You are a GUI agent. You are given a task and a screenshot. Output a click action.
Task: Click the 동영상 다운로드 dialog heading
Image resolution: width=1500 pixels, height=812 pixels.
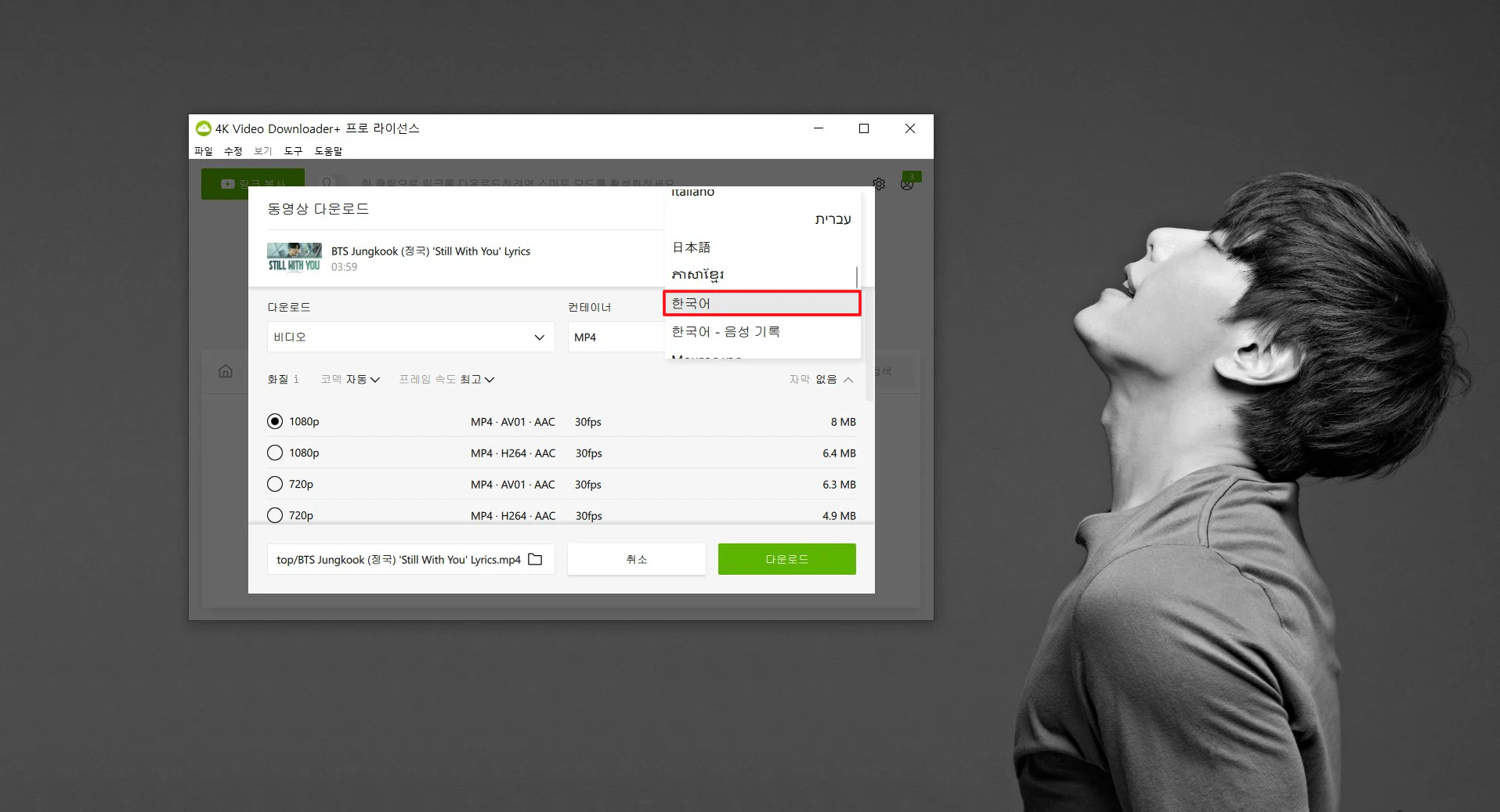(318, 209)
